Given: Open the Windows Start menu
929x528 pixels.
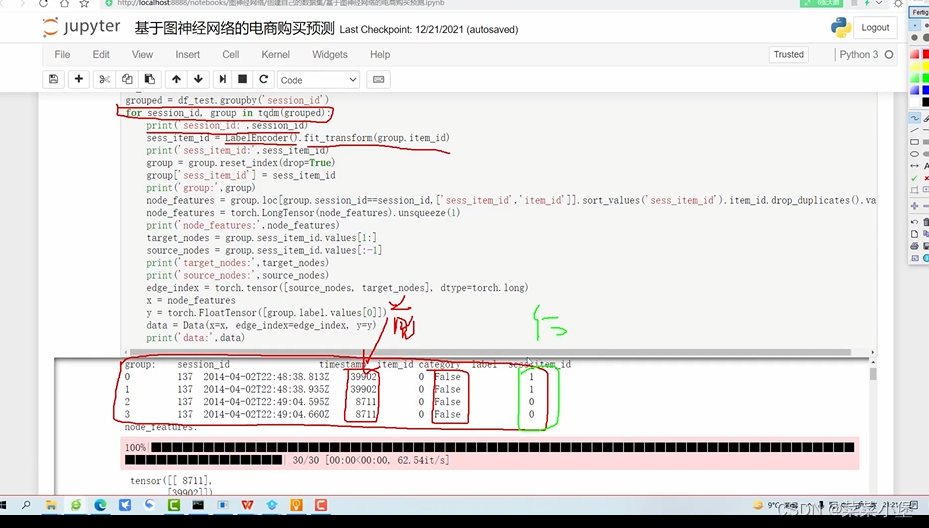Looking at the screenshot, I should (x=3, y=505).
